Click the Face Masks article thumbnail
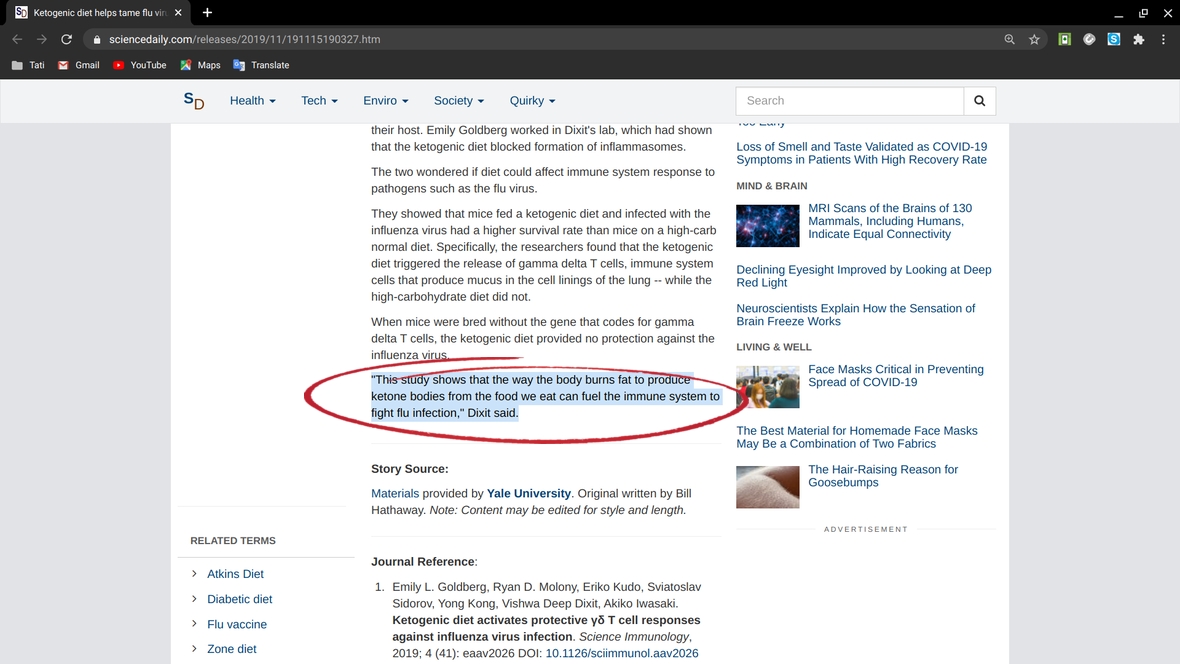 (767, 387)
